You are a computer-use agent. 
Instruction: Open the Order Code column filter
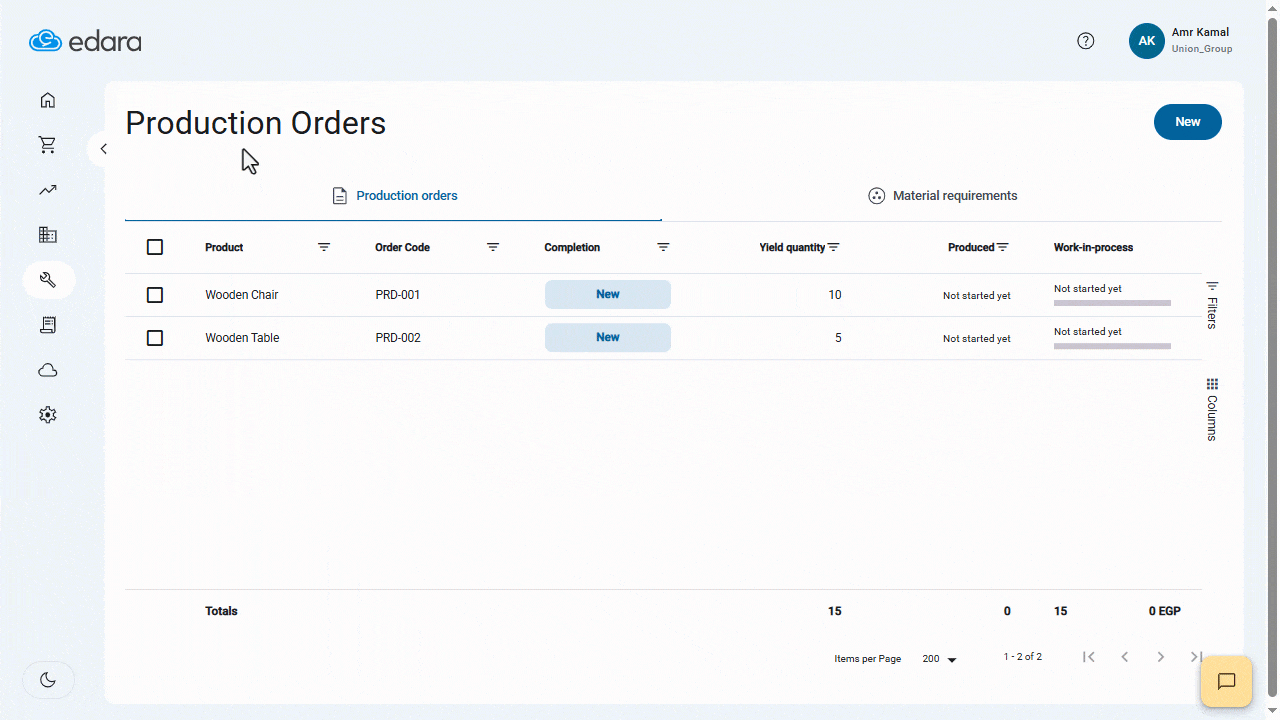click(493, 247)
